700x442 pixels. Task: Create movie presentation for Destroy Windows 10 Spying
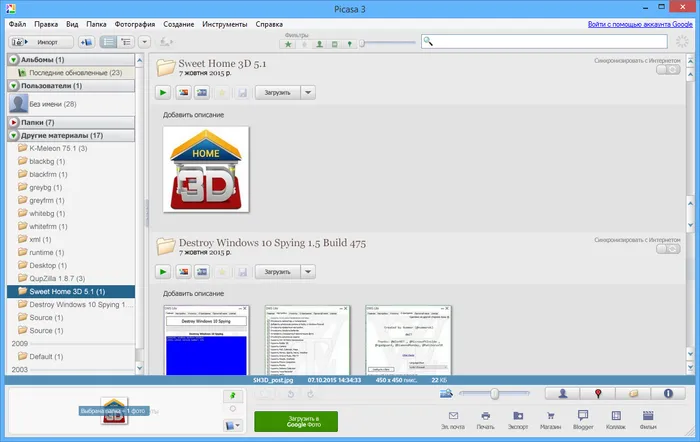(x=202, y=271)
